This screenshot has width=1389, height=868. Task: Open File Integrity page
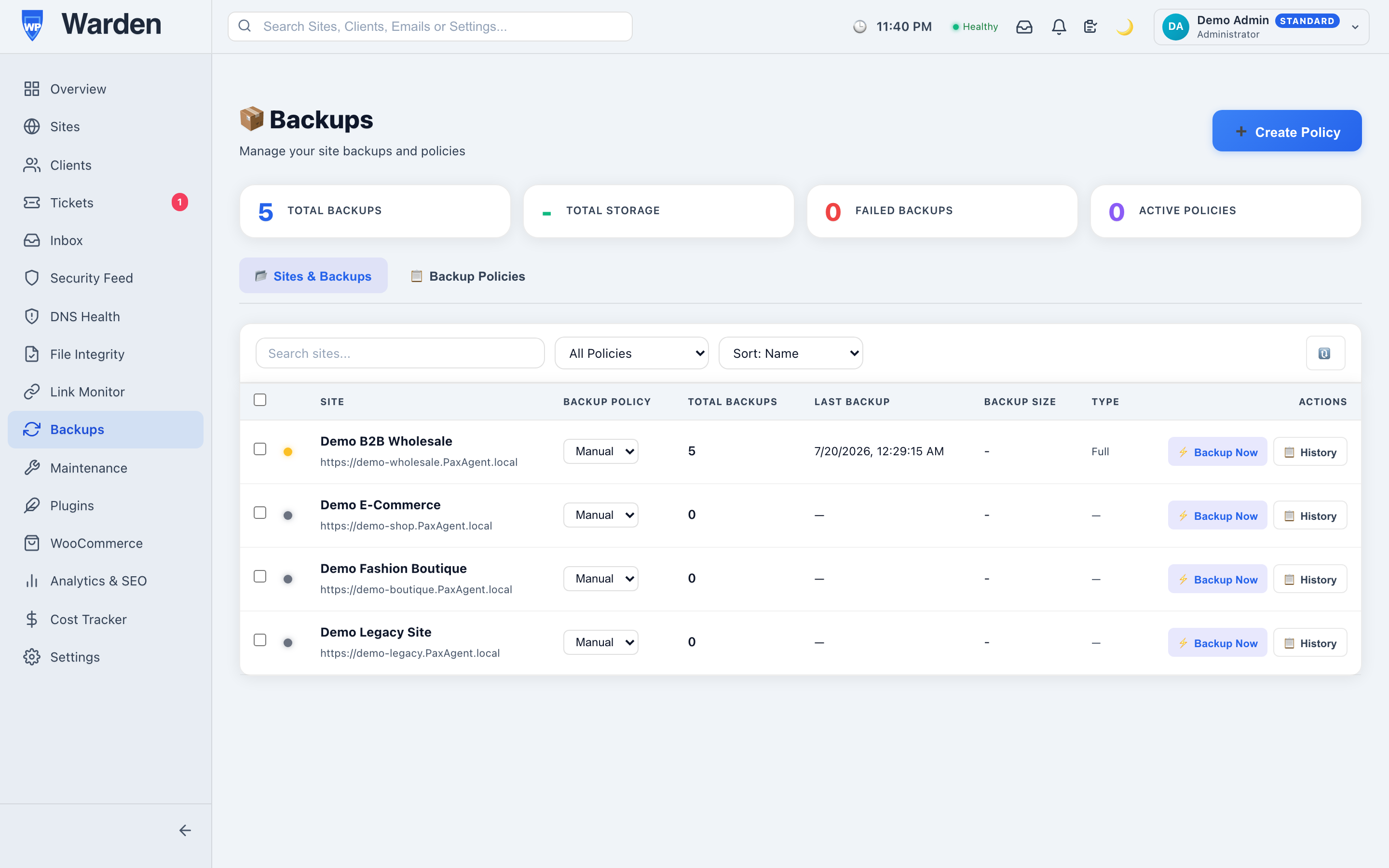106,353
